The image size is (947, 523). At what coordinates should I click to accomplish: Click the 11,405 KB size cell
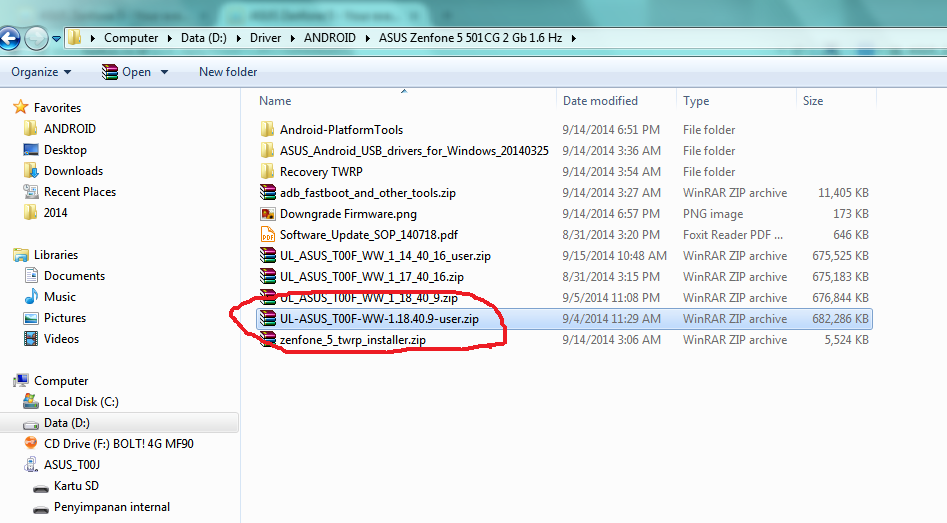click(843, 193)
